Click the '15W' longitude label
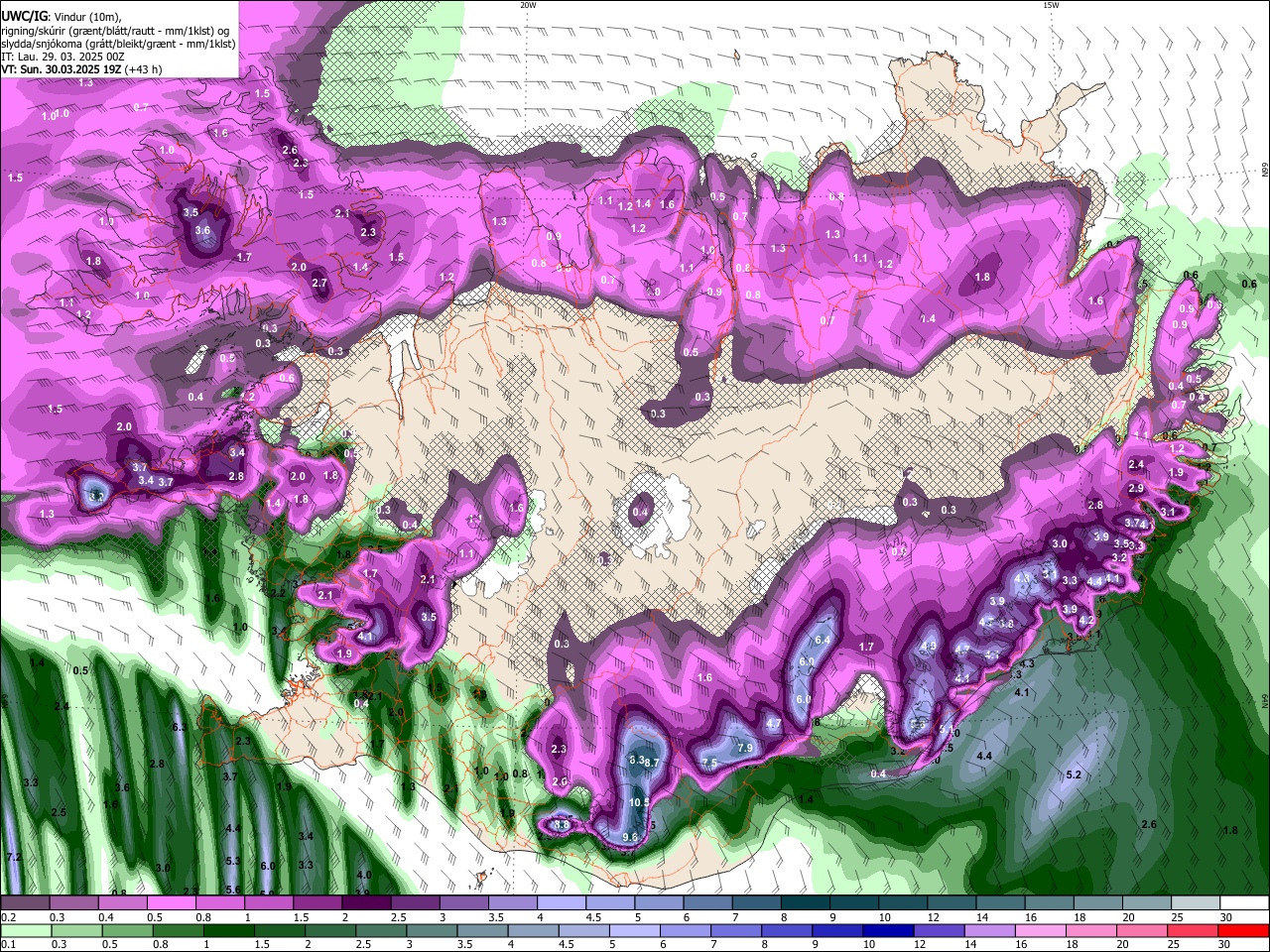The height and width of the screenshot is (952, 1270). [1051, 5]
